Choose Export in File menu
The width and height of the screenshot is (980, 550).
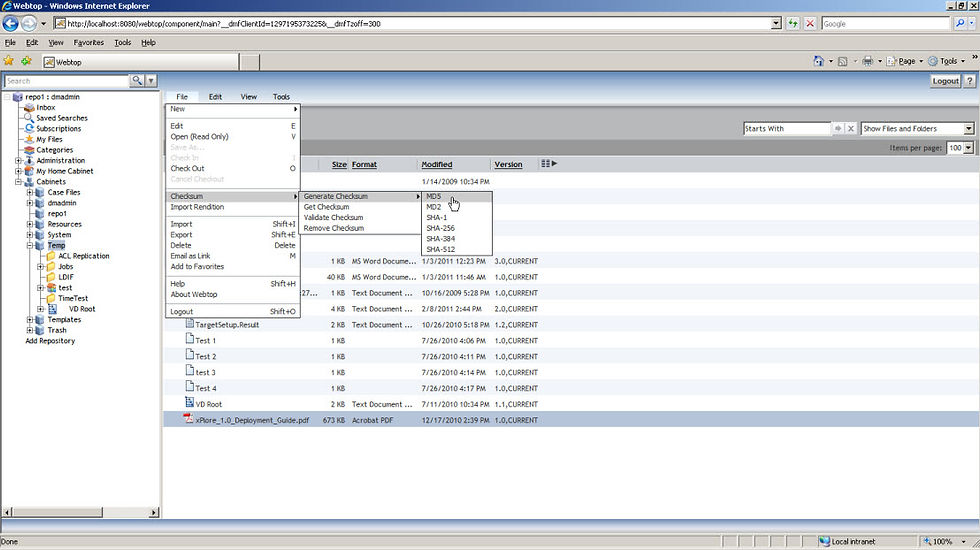pyautogui.click(x=232, y=234)
